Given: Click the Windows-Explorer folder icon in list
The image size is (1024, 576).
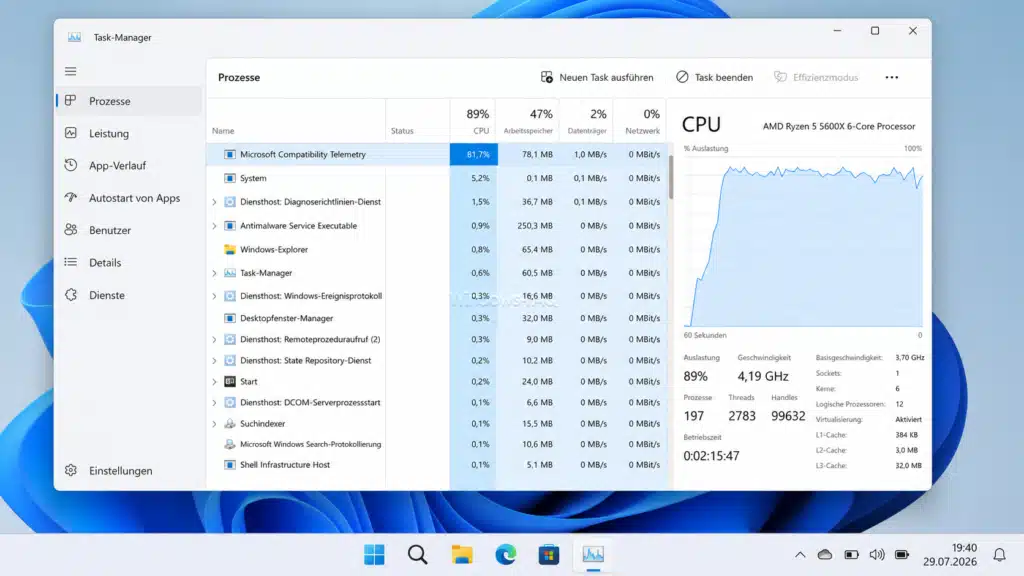Looking at the screenshot, I should click(230, 249).
